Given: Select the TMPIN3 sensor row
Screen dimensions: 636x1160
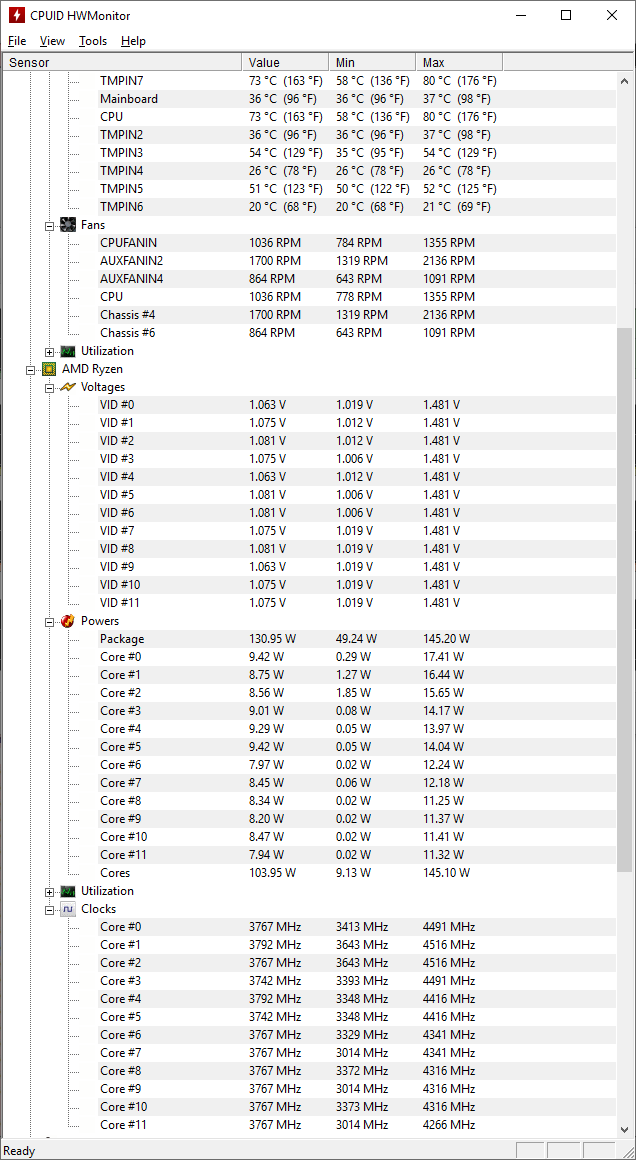Looking at the screenshot, I should point(356,152).
